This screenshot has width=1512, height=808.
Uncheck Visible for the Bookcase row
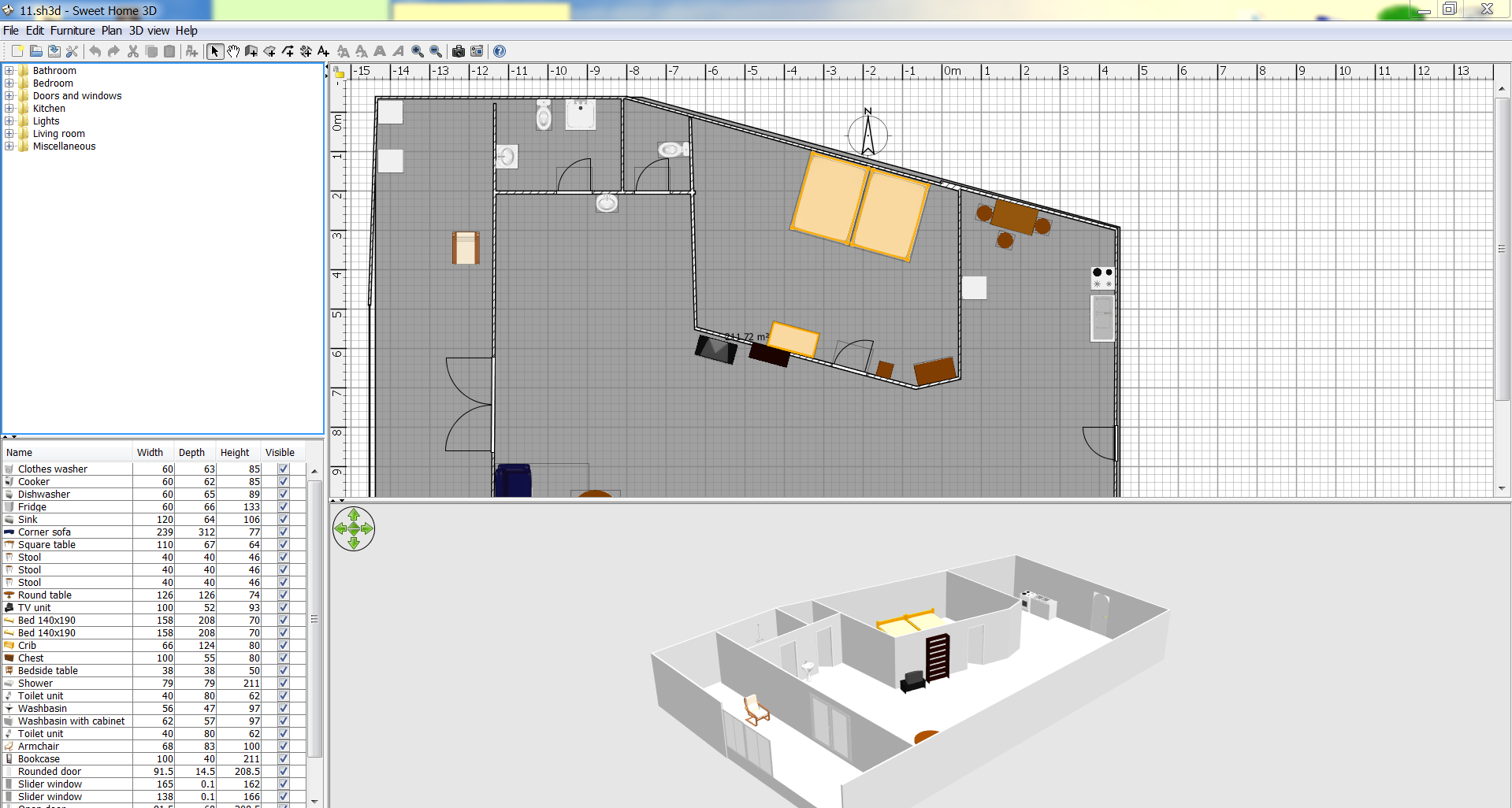284,759
